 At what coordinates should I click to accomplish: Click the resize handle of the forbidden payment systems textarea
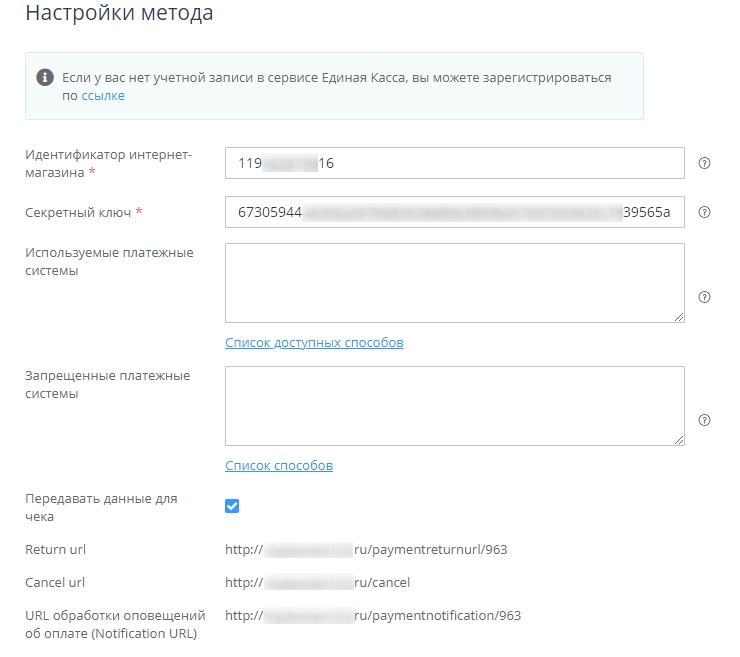(x=679, y=440)
